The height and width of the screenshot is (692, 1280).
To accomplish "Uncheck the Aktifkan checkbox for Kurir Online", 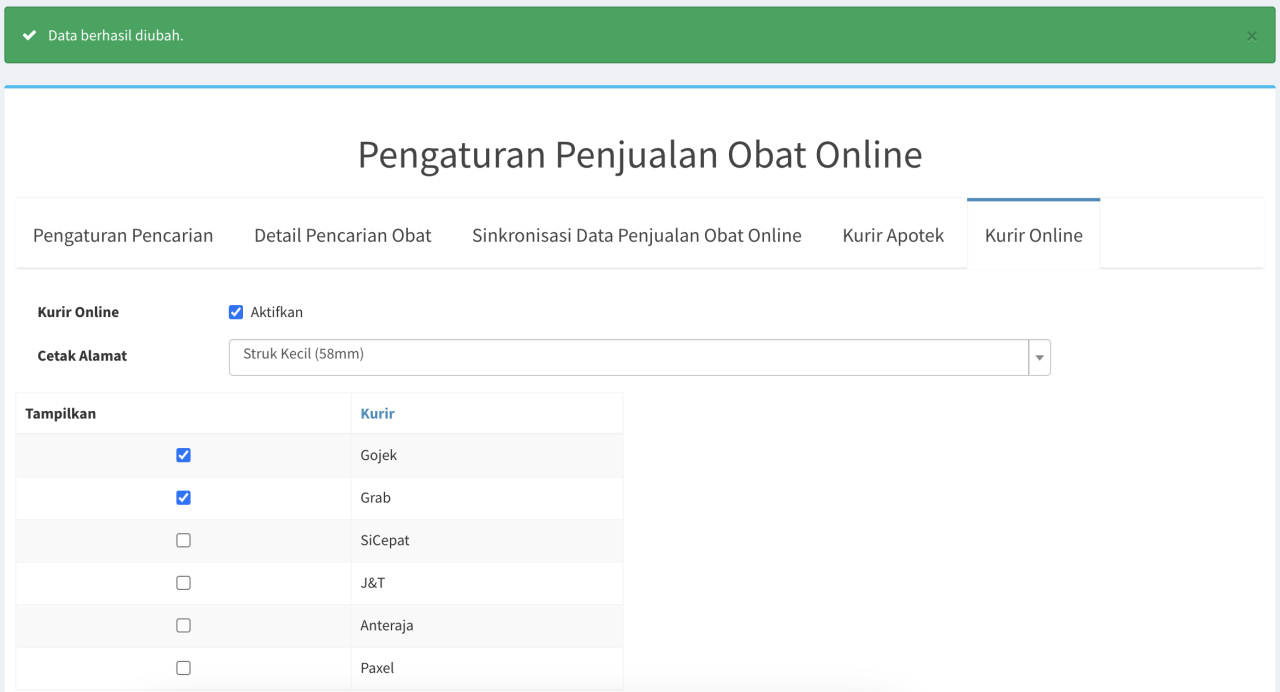I will coord(236,312).
